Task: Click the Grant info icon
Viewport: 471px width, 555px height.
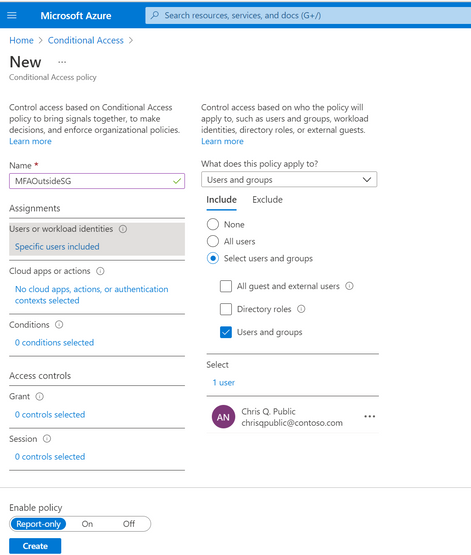Action: (40, 396)
